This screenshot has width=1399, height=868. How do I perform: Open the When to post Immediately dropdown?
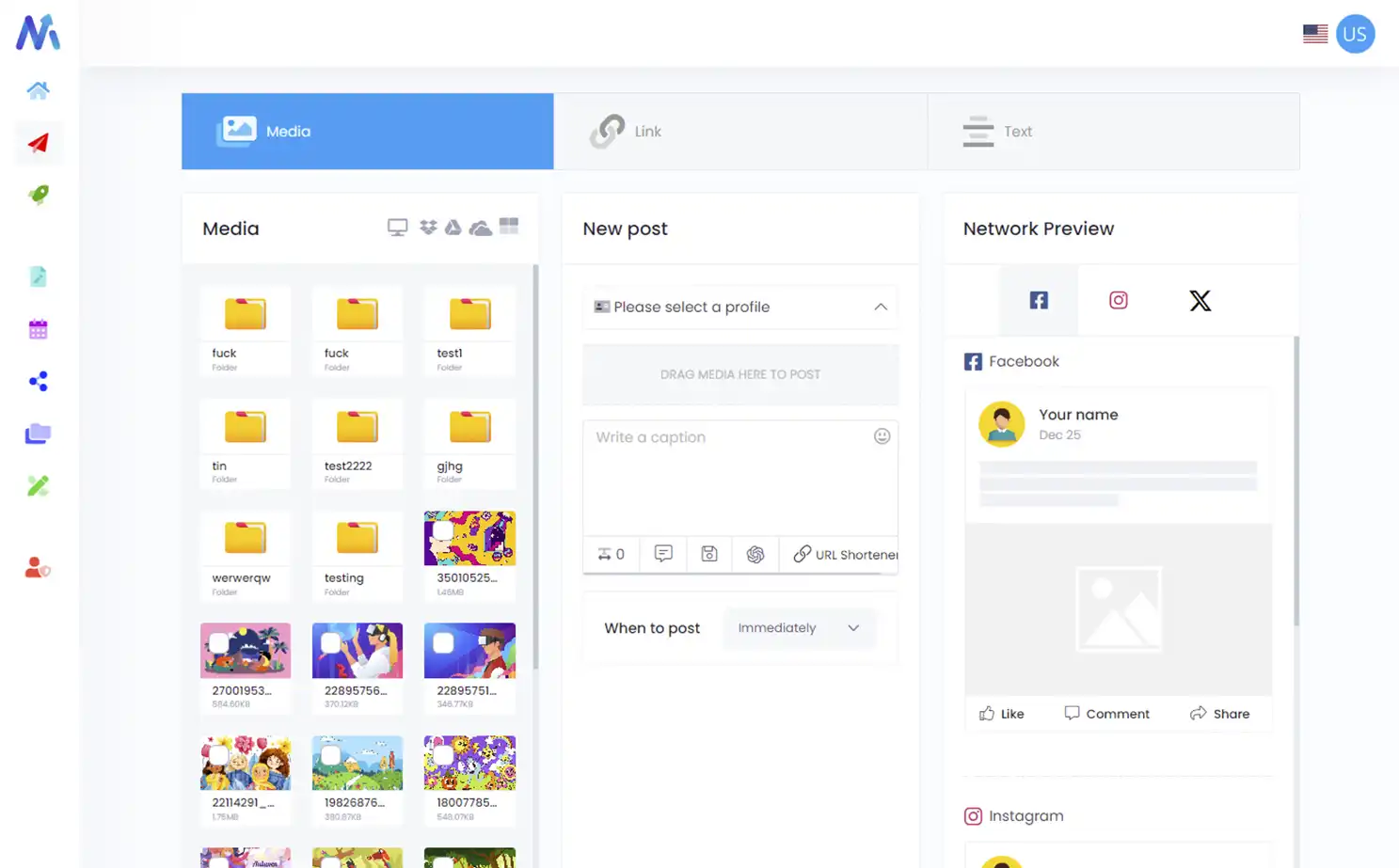pyautogui.click(x=799, y=628)
